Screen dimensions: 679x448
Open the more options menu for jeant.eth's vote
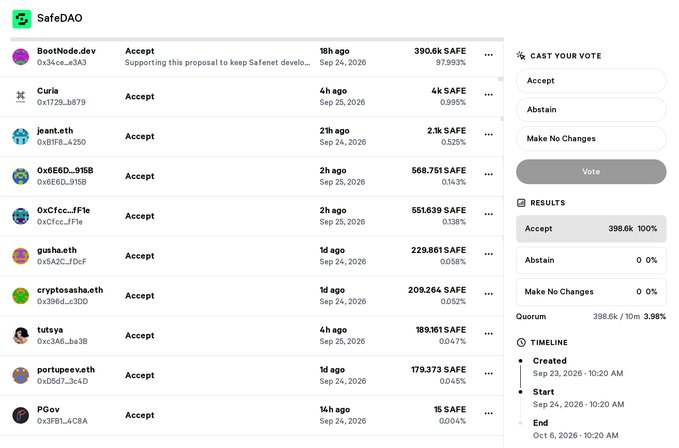[488, 135]
